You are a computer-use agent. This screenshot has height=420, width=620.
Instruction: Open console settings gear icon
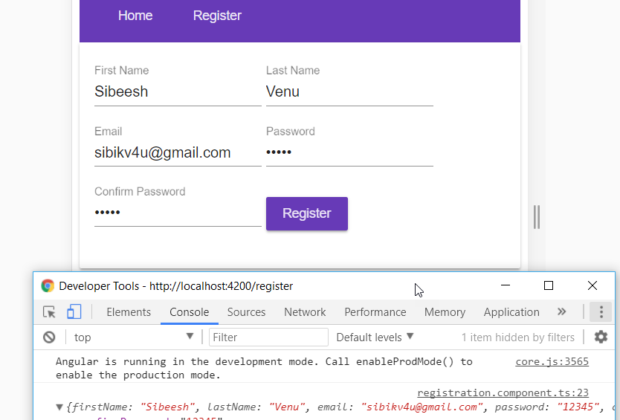(601, 337)
